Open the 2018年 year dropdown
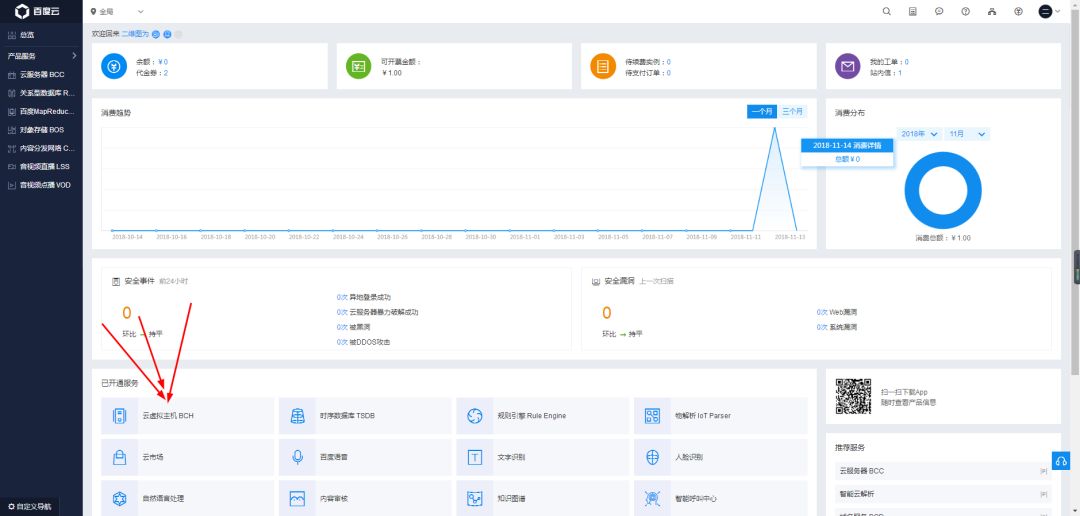This screenshot has width=1080, height=516. click(x=919, y=134)
